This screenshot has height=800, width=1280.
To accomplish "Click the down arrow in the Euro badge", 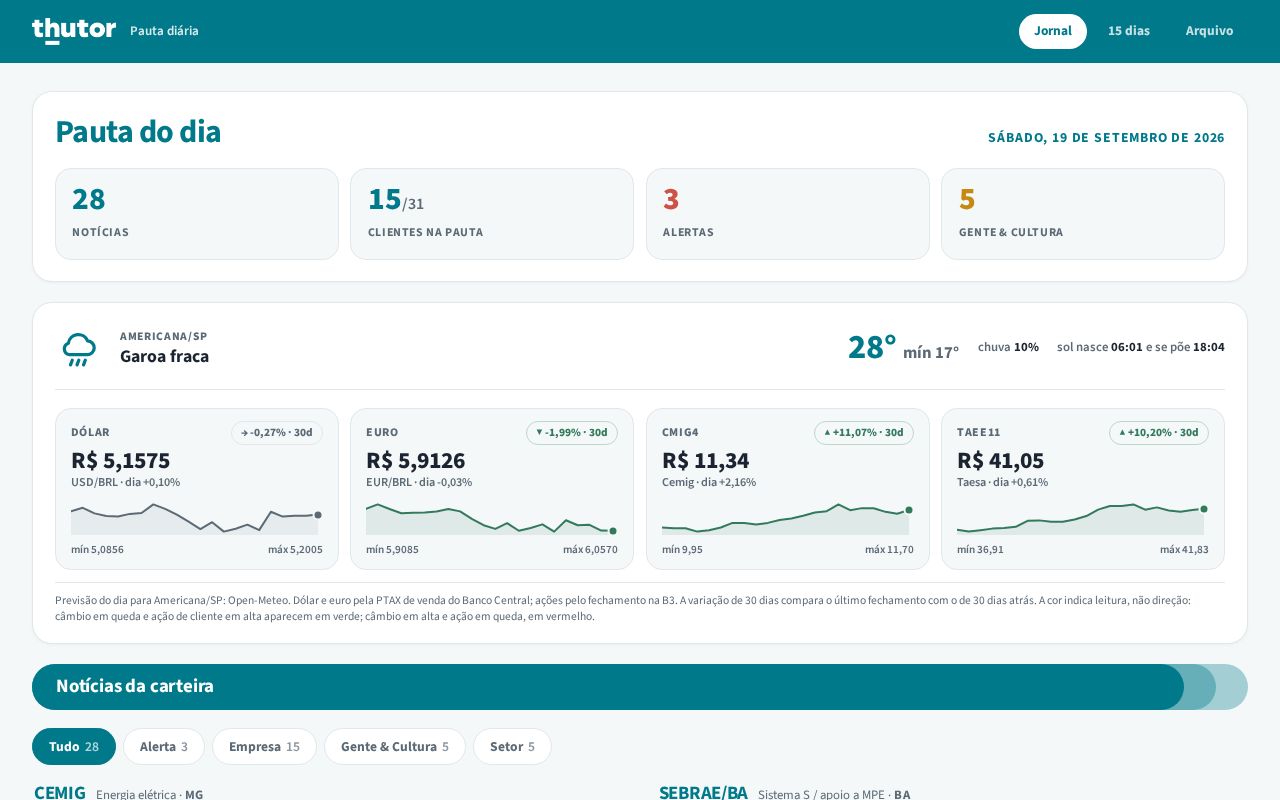I will click(x=539, y=432).
